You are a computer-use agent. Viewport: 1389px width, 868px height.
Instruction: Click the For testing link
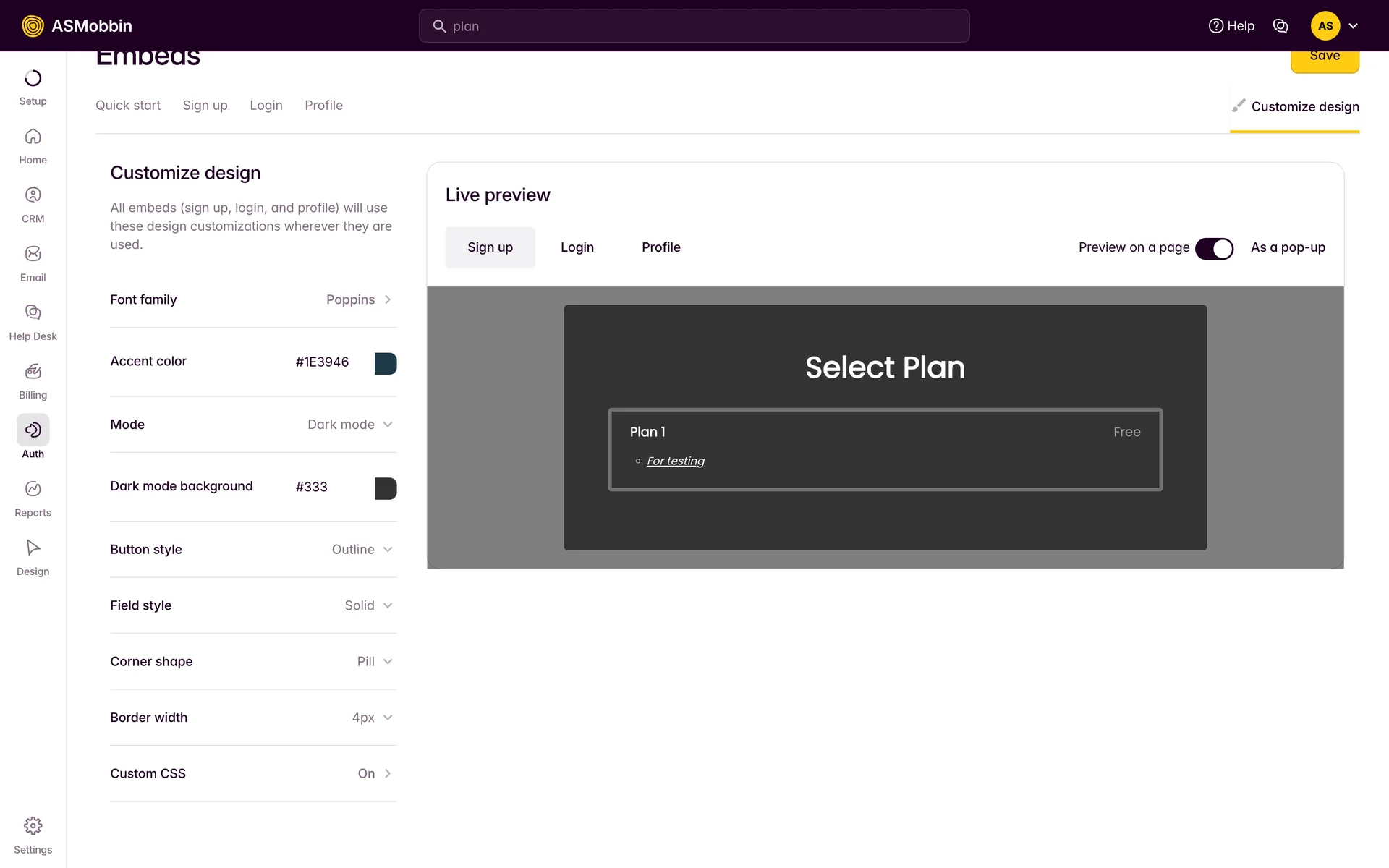(675, 461)
